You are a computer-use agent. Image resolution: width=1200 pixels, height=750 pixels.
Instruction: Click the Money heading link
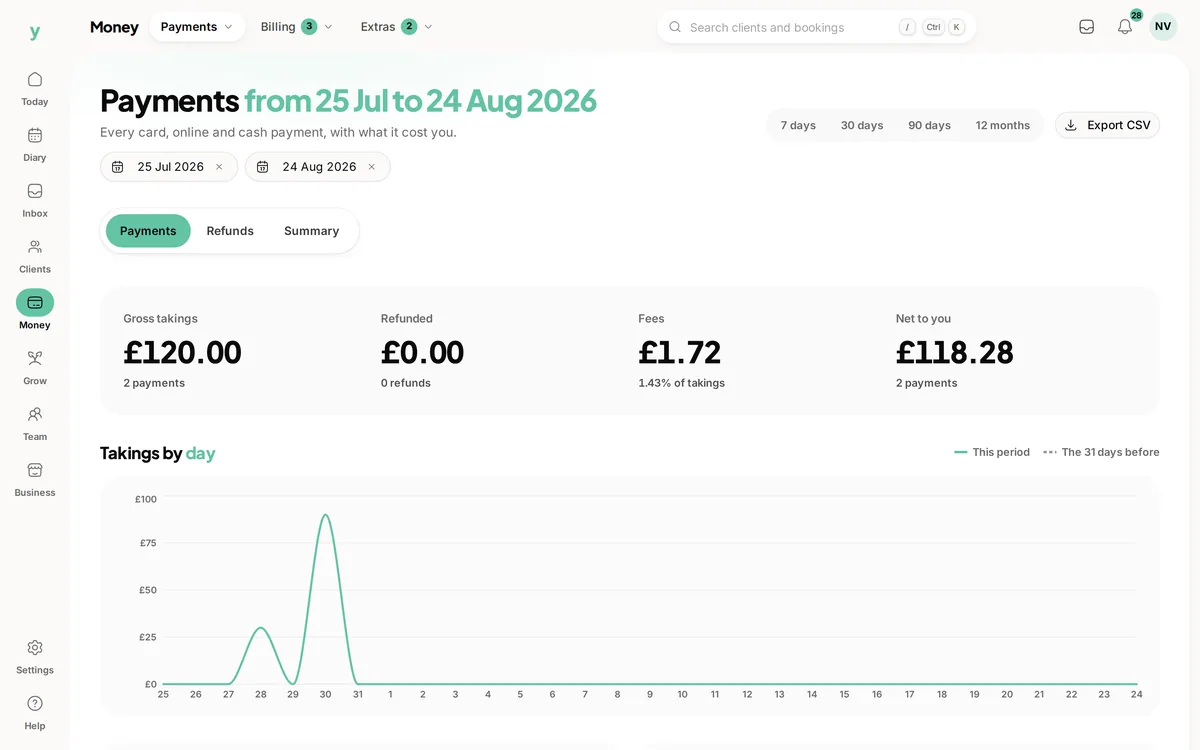click(x=114, y=27)
